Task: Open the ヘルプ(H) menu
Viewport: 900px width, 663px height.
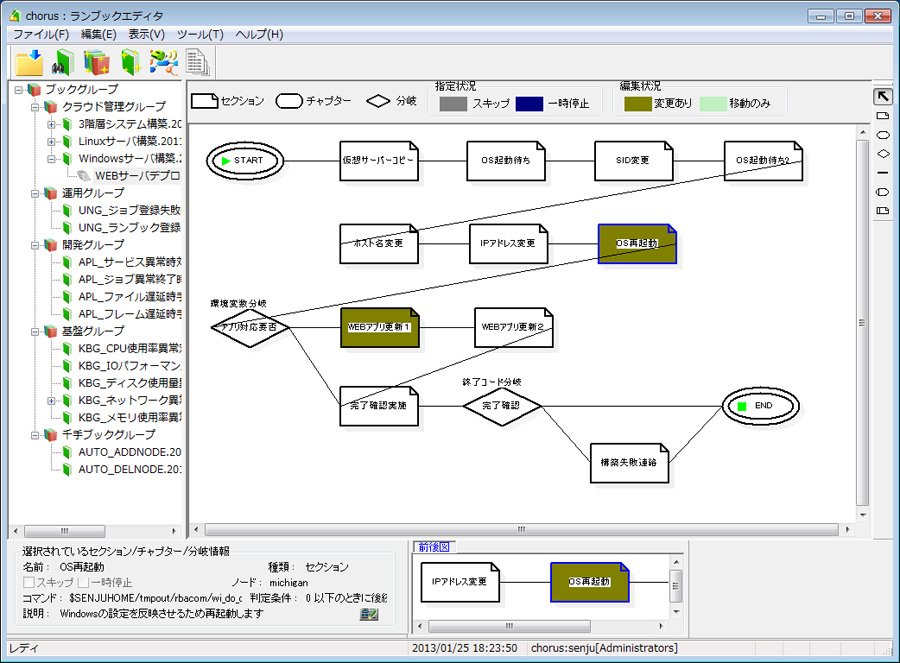Action: pos(259,34)
